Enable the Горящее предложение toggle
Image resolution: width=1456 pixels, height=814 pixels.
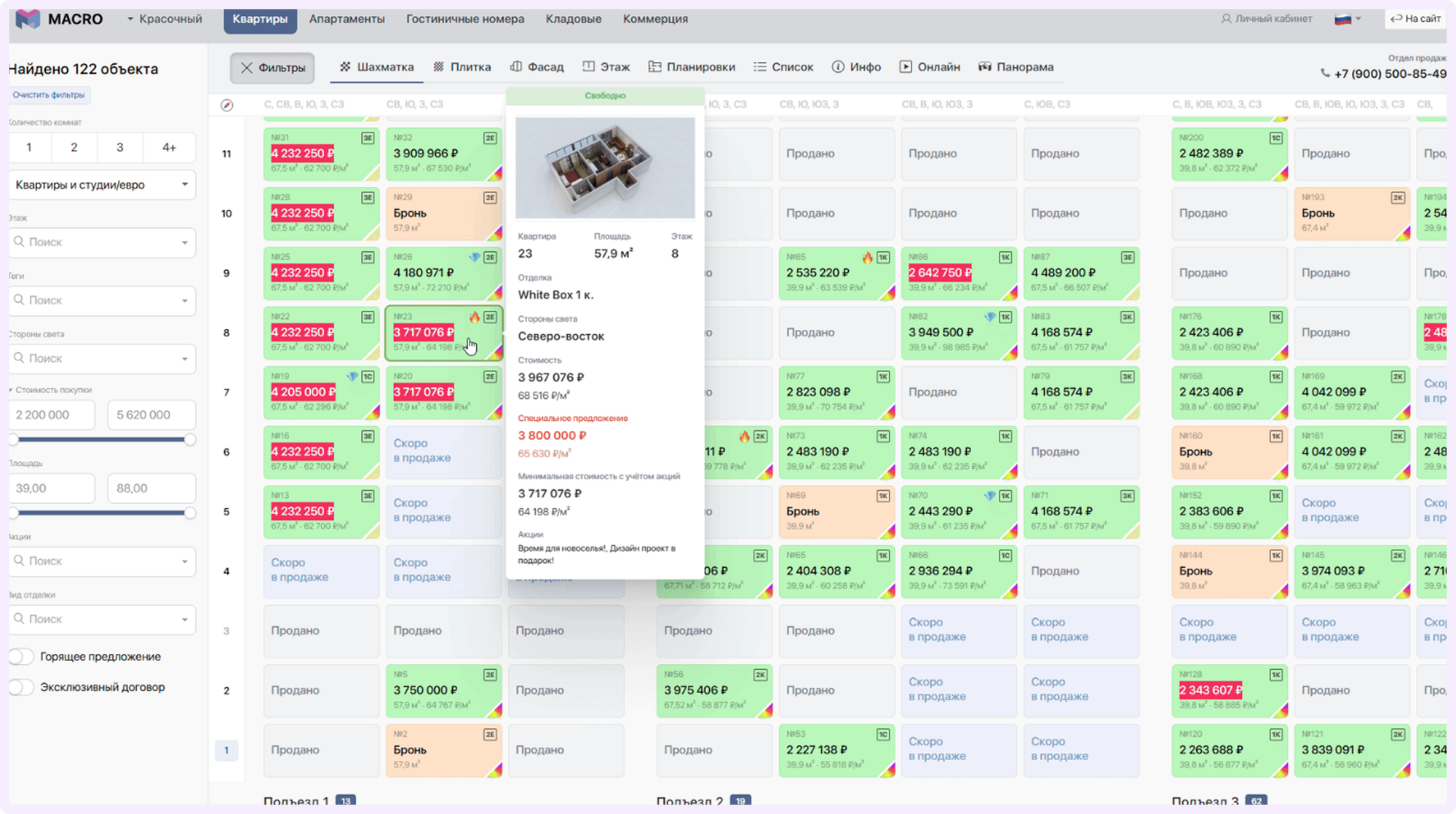click(x=21, y=657)
